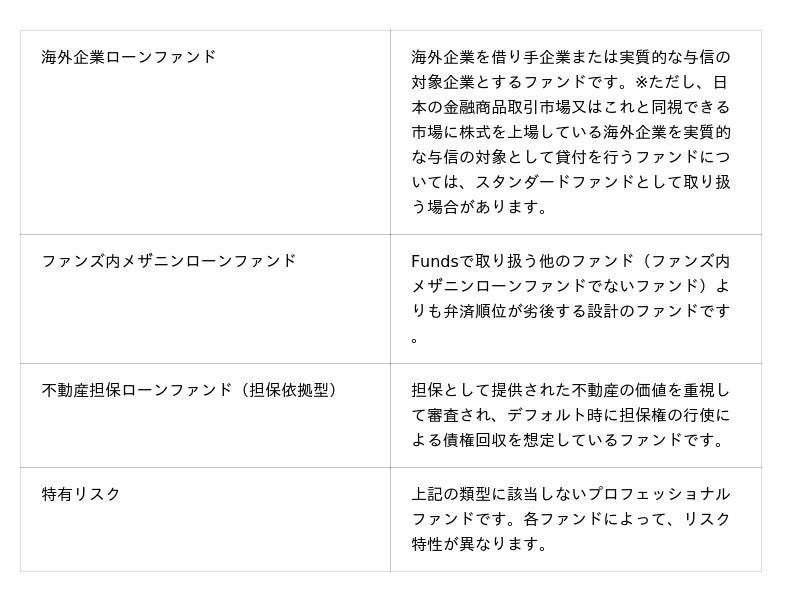Screen dimensions: 800x602
Task: Click the line う場合があります。
Action: point(481,207)
